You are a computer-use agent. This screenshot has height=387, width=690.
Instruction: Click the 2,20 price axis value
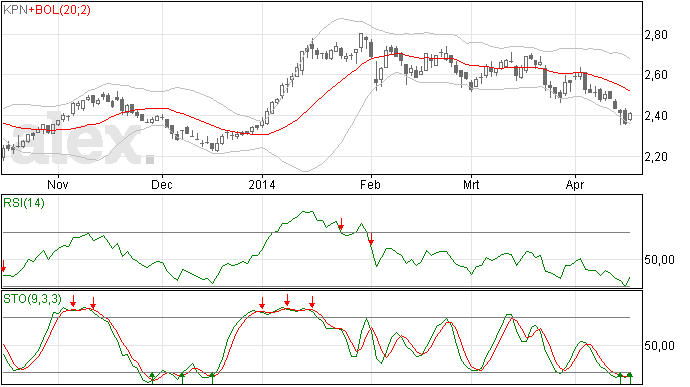click(x=656, y=157)
